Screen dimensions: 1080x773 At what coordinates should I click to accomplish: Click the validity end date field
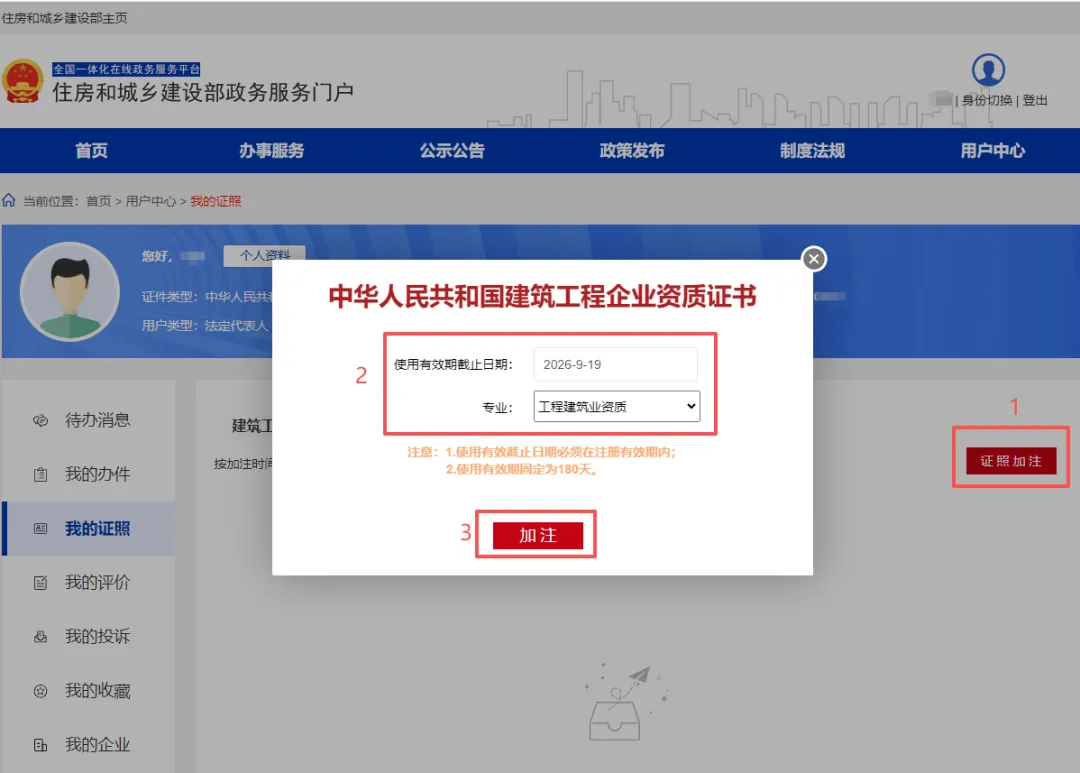click(615, 364)
